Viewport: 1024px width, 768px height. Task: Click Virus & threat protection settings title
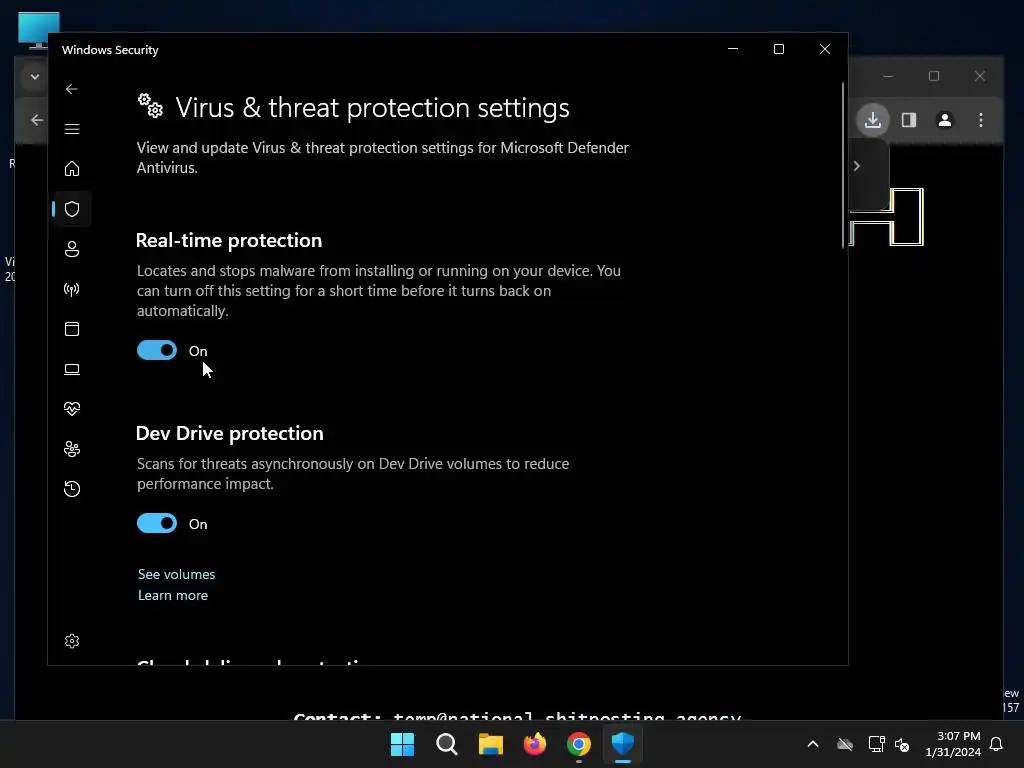372,108
